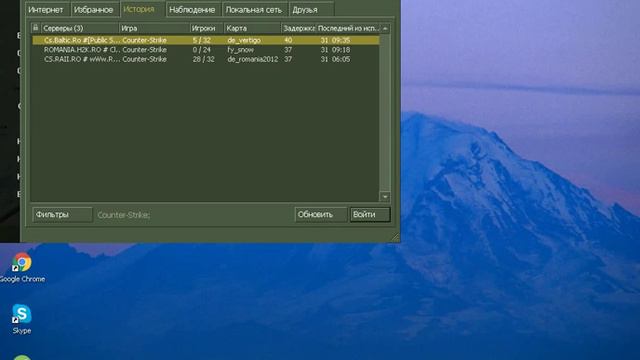Sort by the Серверы (3) column

point(80,28)
